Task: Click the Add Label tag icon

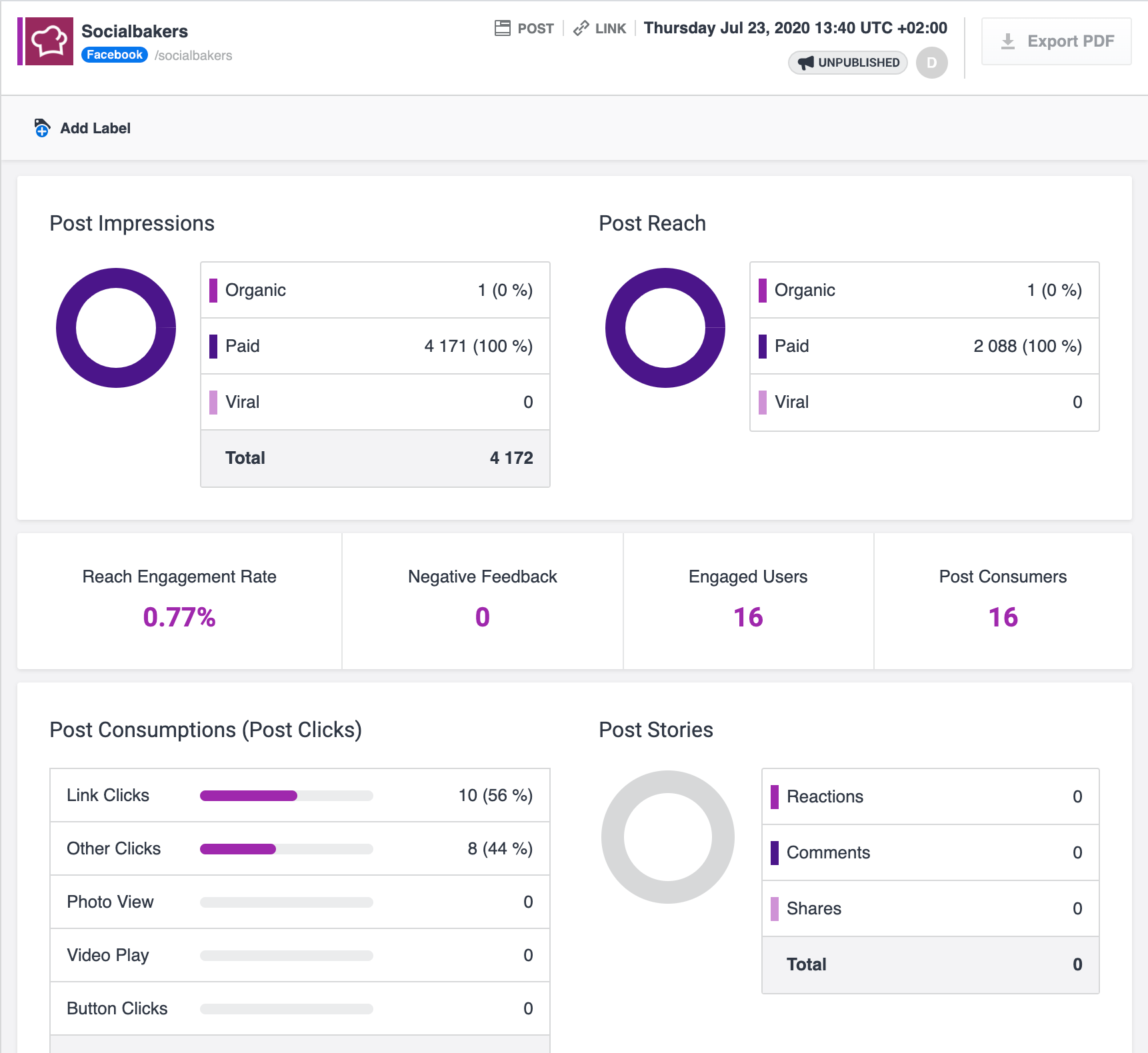Action: point(42,128)
